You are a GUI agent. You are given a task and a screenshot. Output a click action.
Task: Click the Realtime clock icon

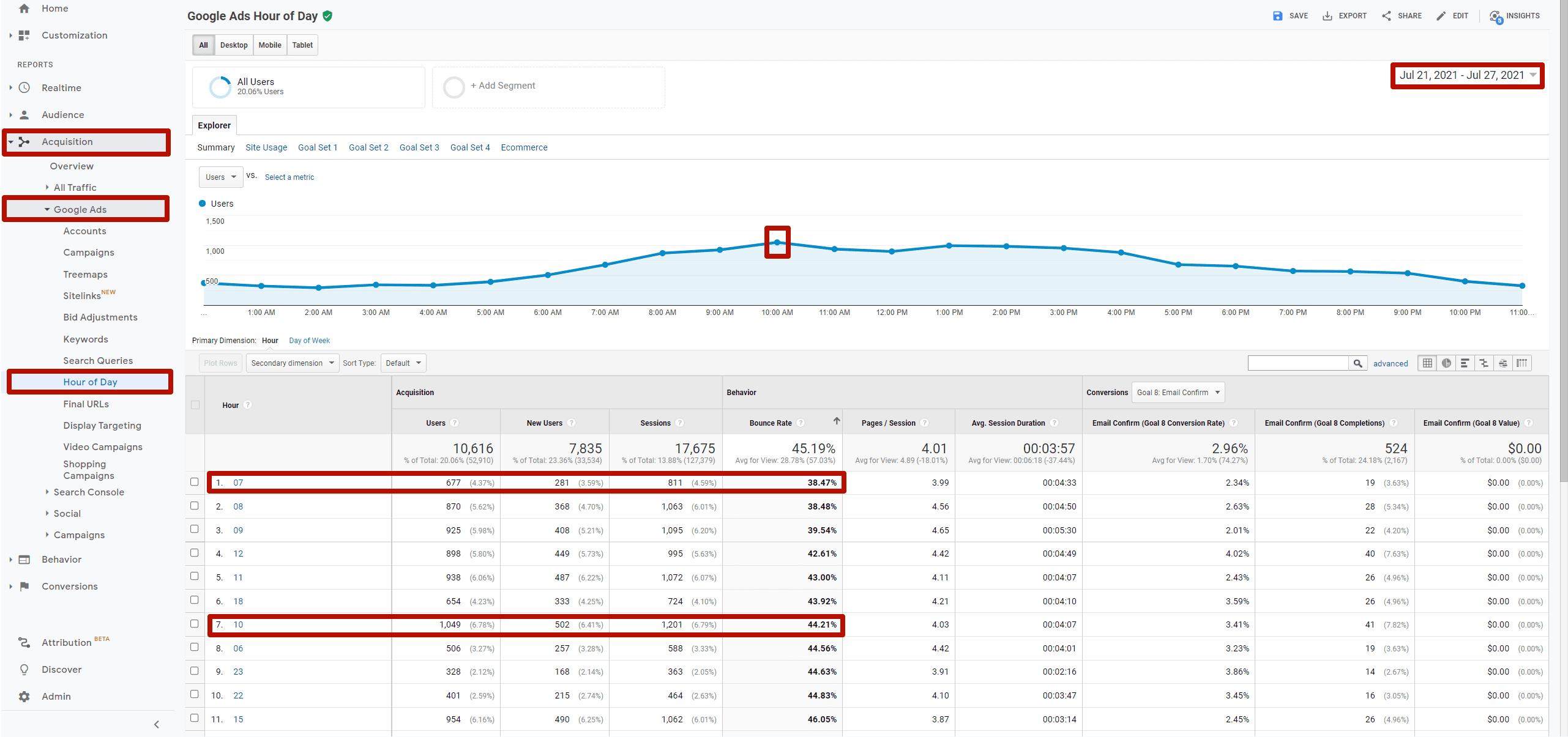(x=24, y=87)
